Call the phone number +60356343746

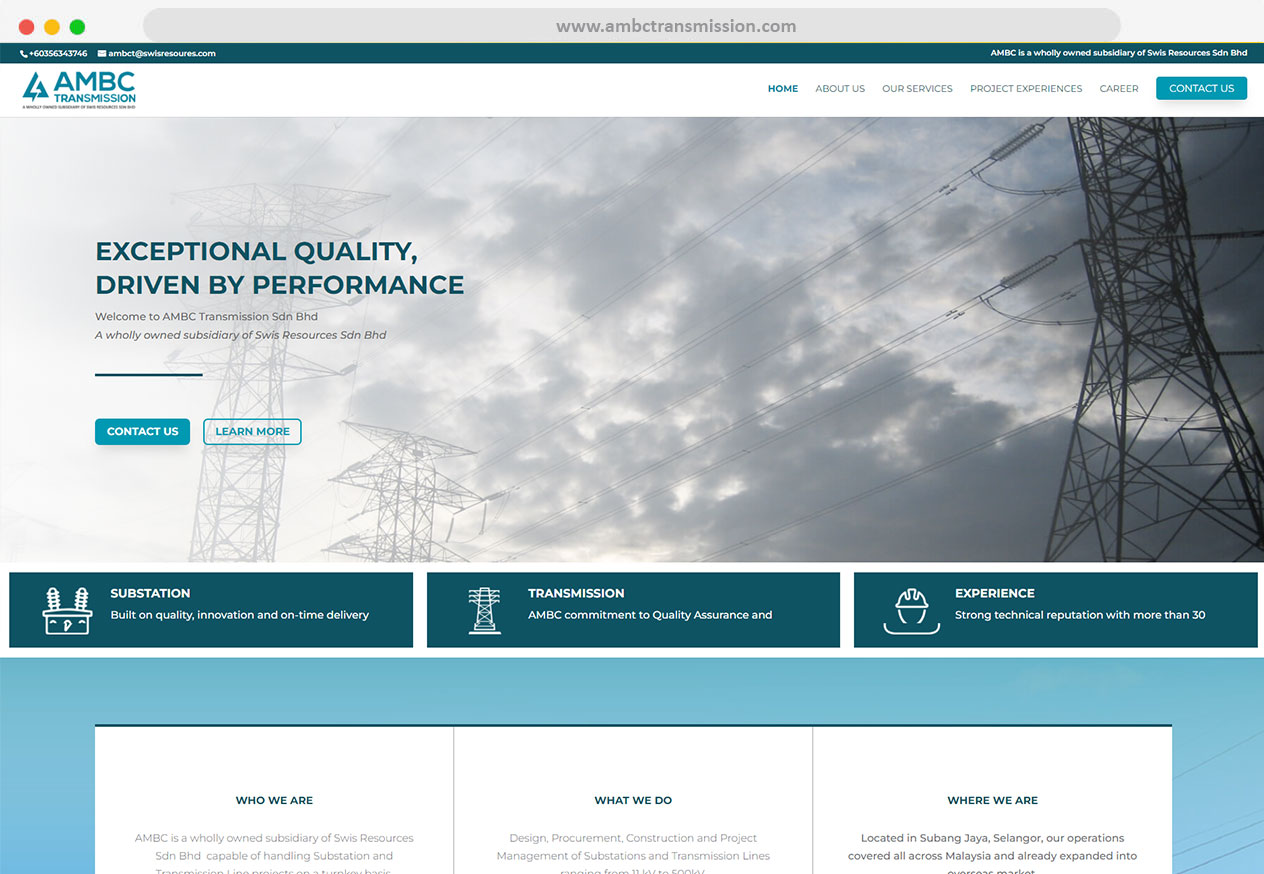(x=58, y=54)
